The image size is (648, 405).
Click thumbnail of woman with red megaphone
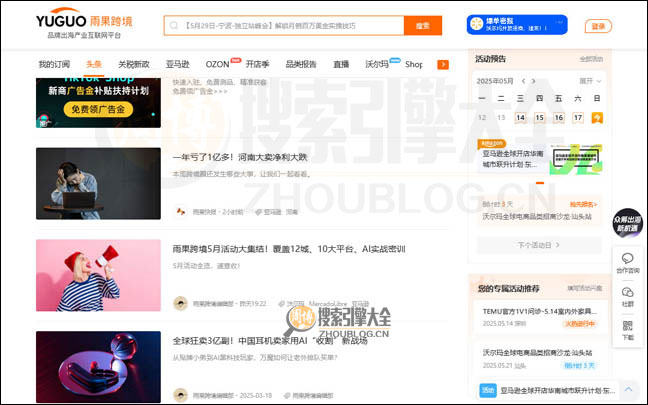tap(98, 275)
